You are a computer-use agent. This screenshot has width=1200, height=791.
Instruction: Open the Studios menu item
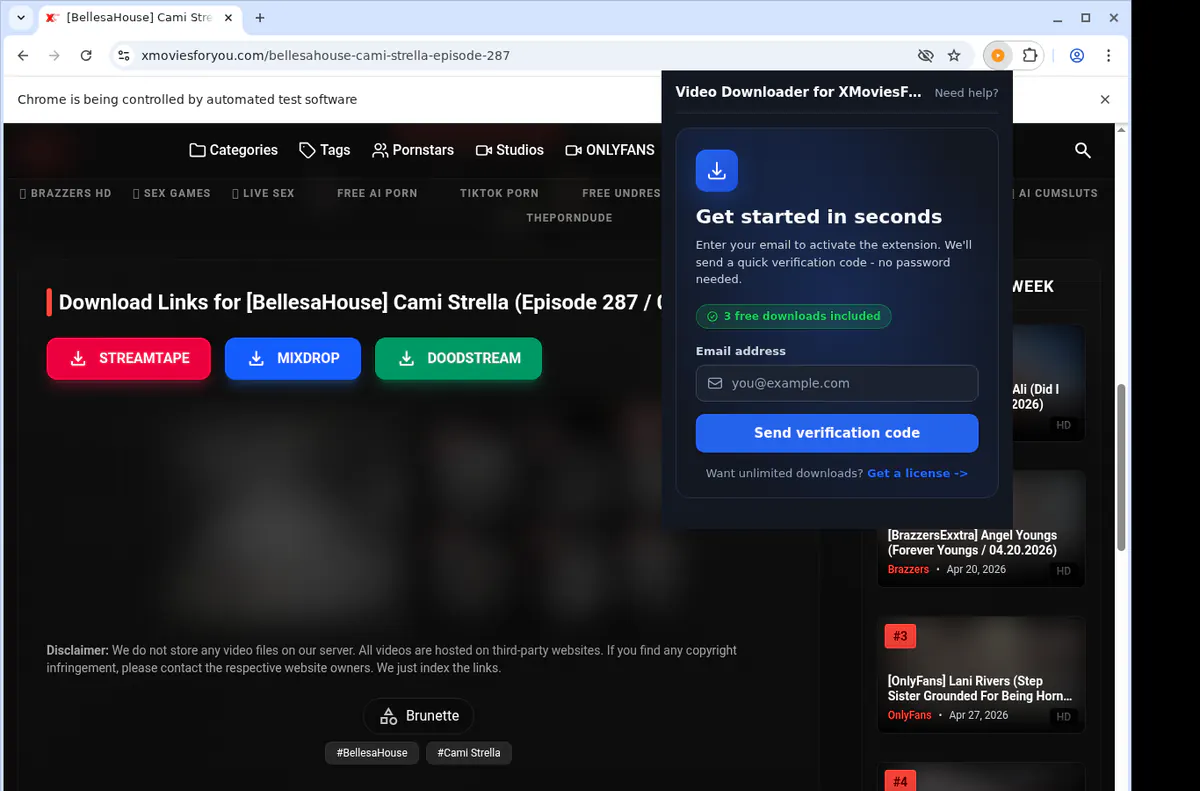pyautogui.click(x=509, y=150)
